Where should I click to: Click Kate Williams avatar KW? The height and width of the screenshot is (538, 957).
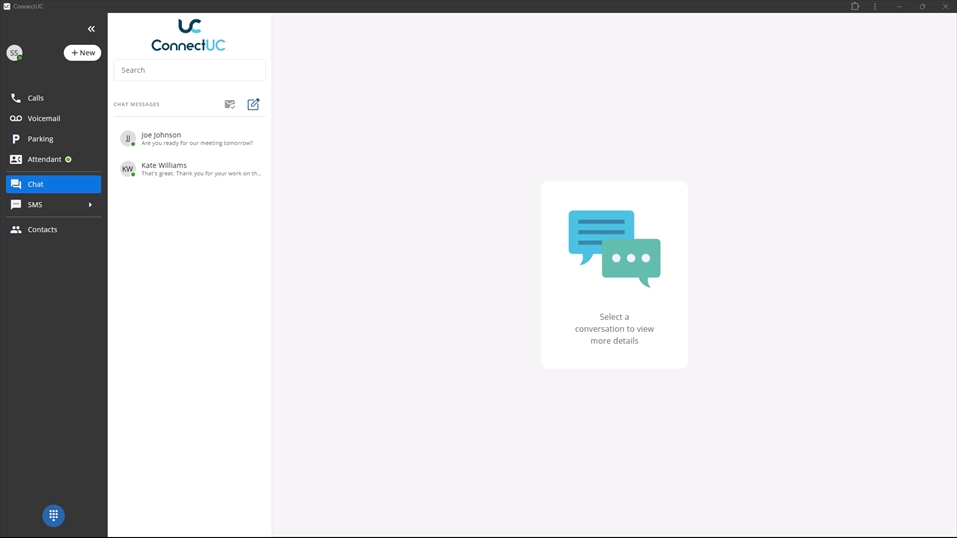point(128,169)
